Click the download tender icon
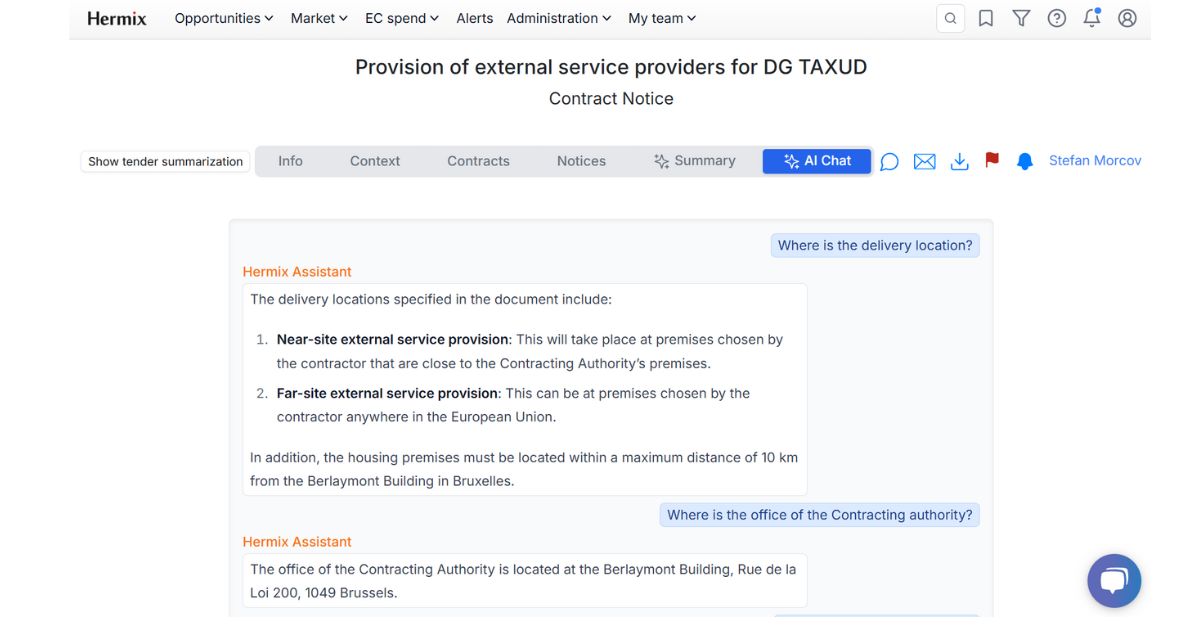The height and width of the screenshot is (628, 1200). click(x=959, y=161)
